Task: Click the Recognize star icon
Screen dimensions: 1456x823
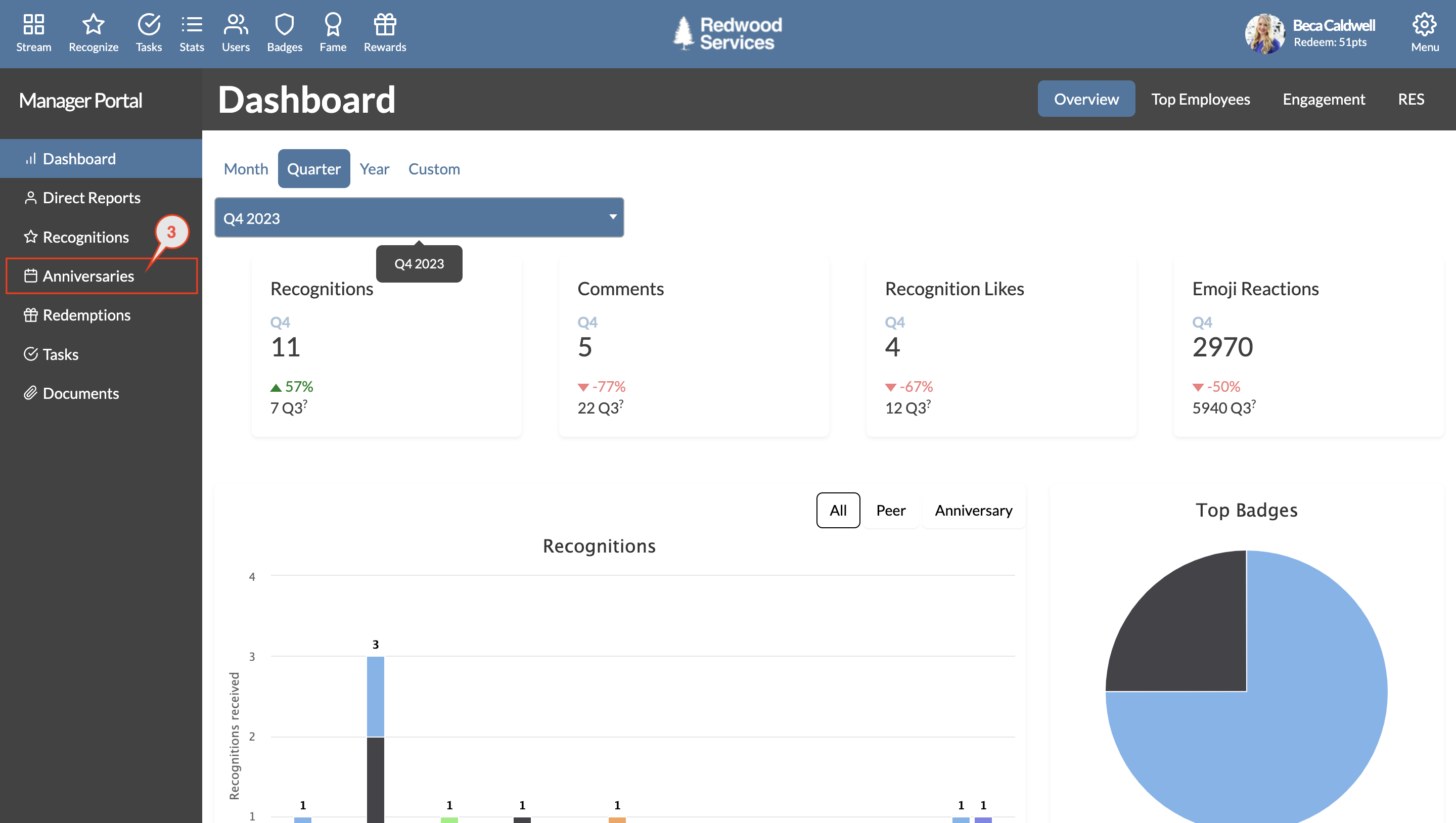Action: point(93,24)
